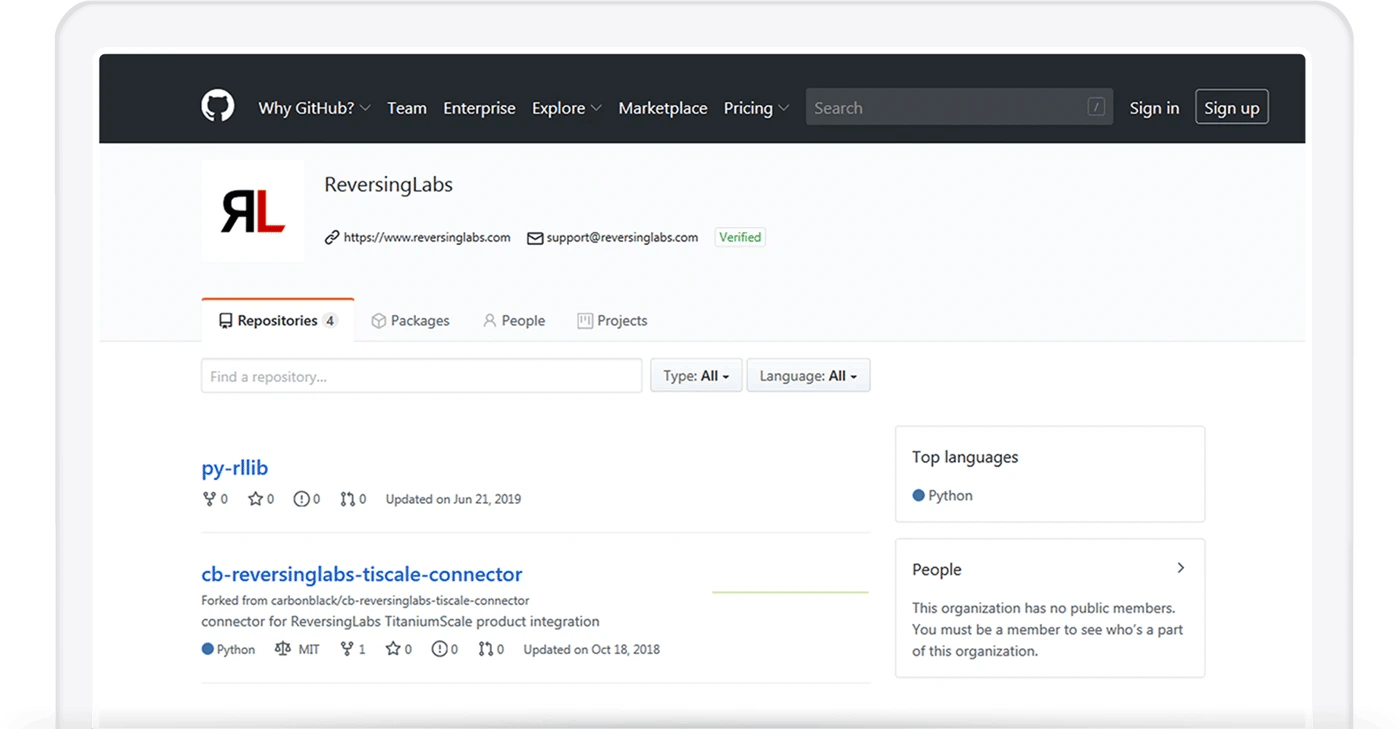Click the Sign in link
The image size is (1400, 729).
(x=1154, y=108)
